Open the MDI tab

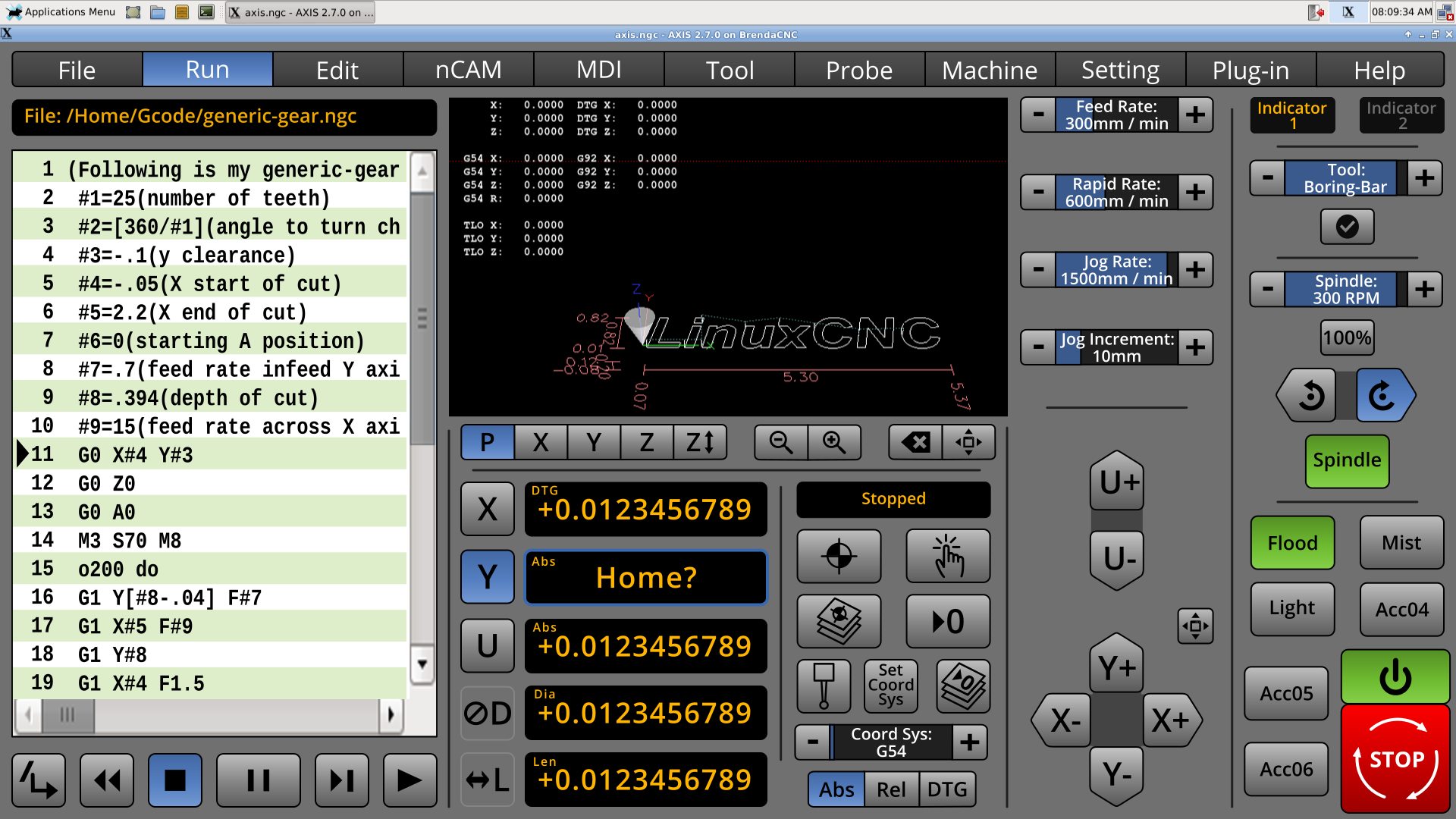tap(598, 70)
